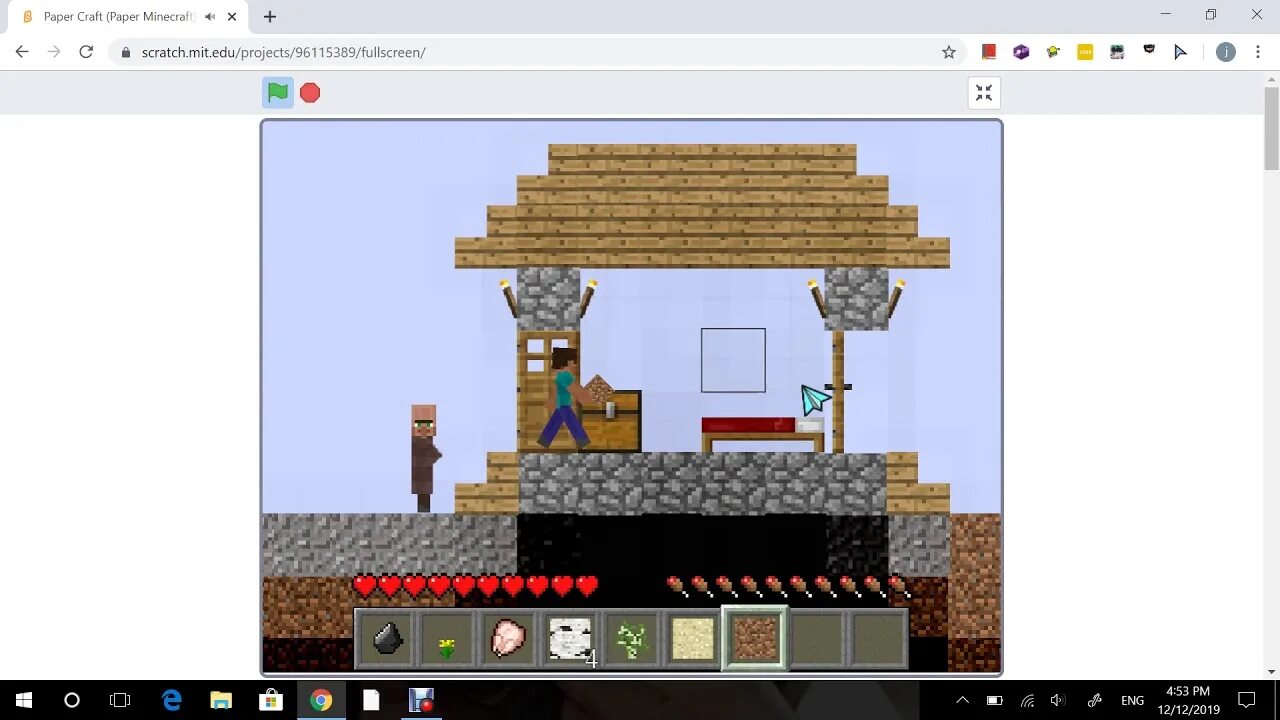Show hidden system tray icons

point(962,700)
